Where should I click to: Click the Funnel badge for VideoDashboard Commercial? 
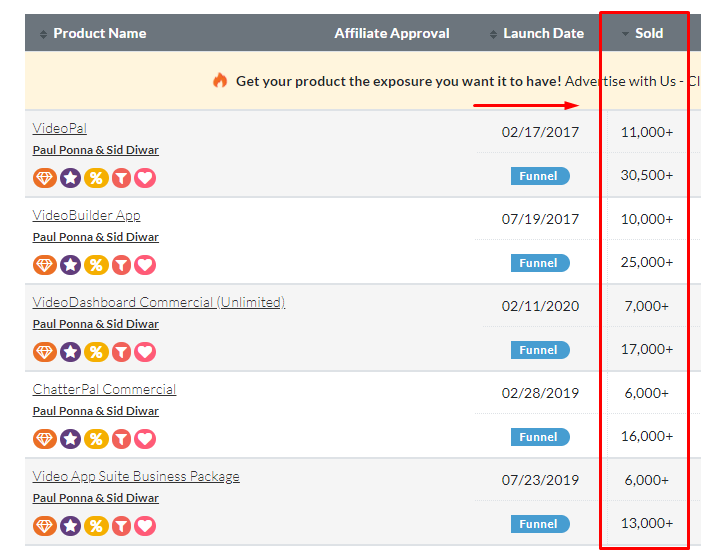[x=540, y=350]
